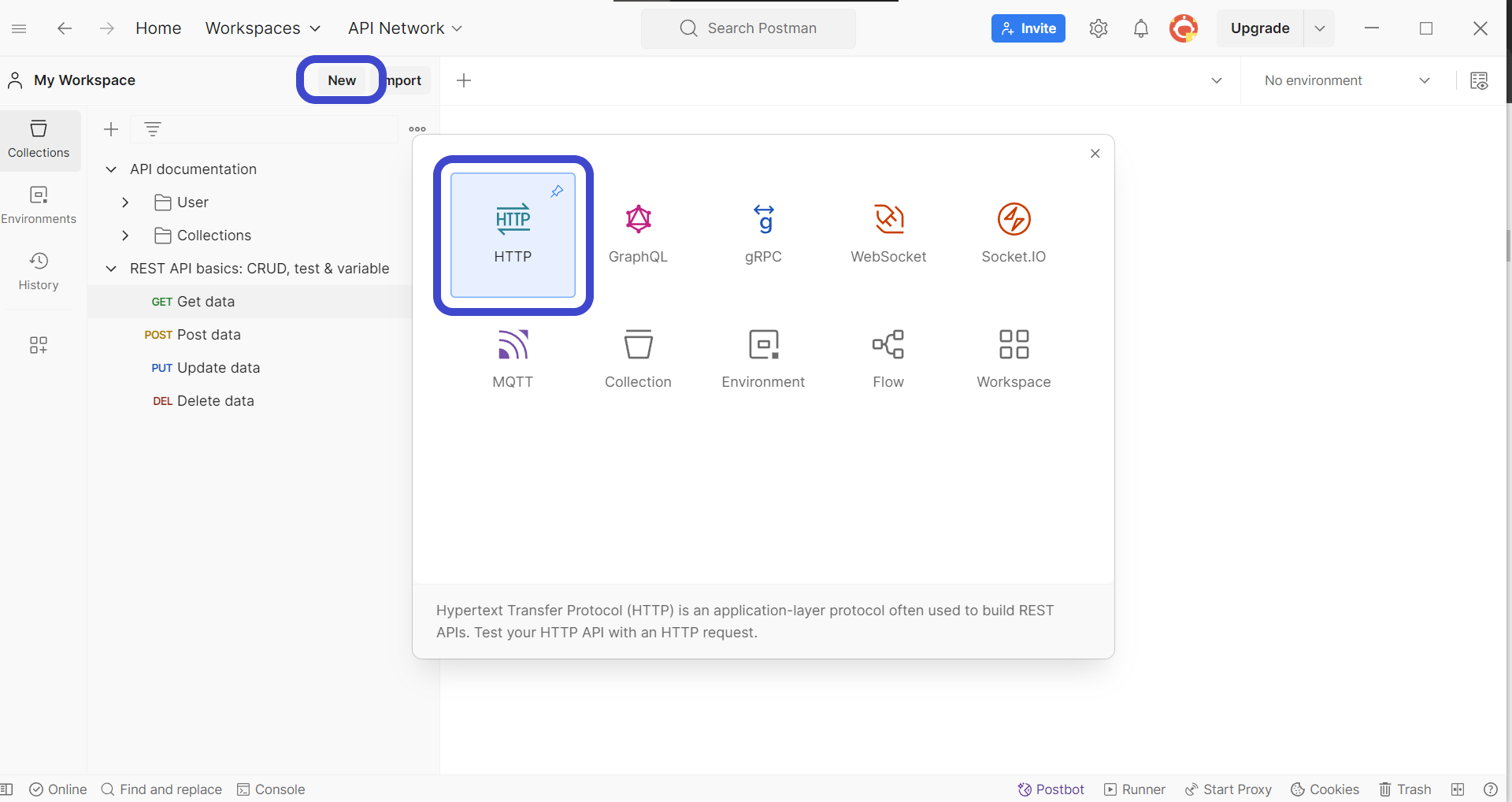Viewport: 1512px width, 802px height.
Task: Toggle the sidebar icon in status bar
Action: [x=7, y=789]
